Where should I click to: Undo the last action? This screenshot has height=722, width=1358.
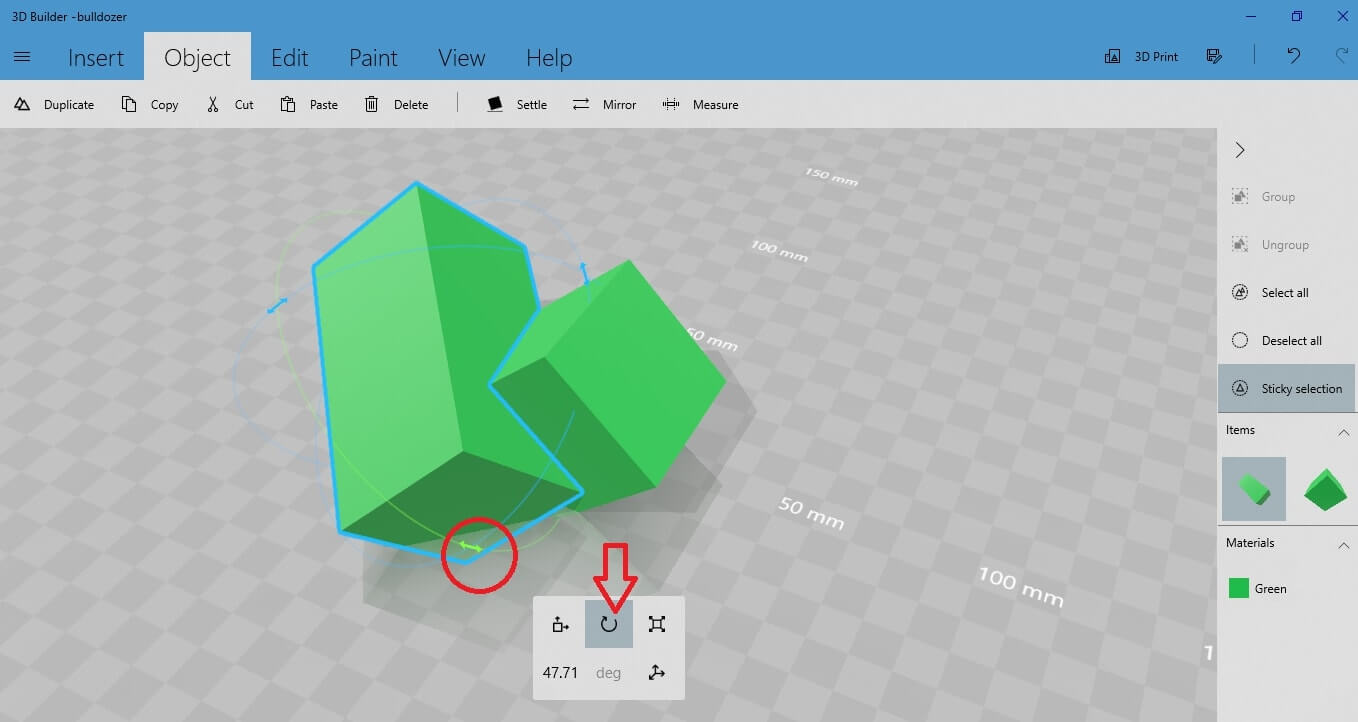pos(1293,57)
